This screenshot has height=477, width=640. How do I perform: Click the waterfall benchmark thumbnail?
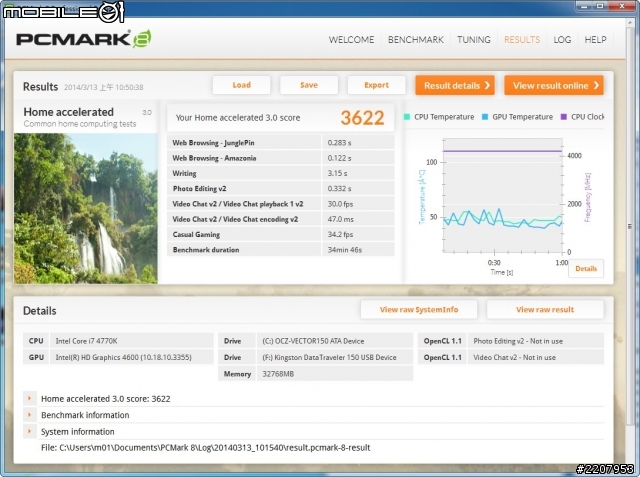[86, 208]
